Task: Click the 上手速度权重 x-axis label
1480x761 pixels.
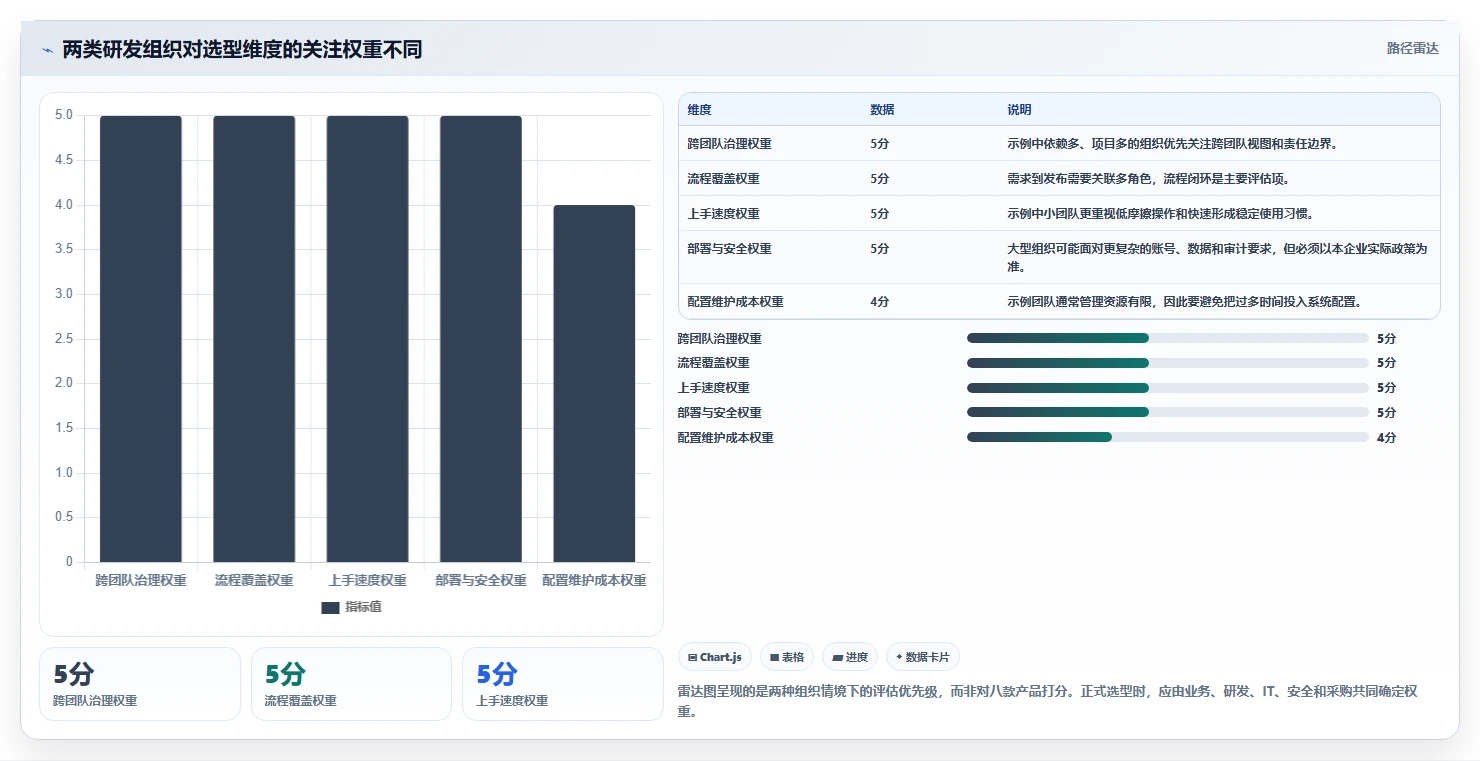Action: click(368, 581)
